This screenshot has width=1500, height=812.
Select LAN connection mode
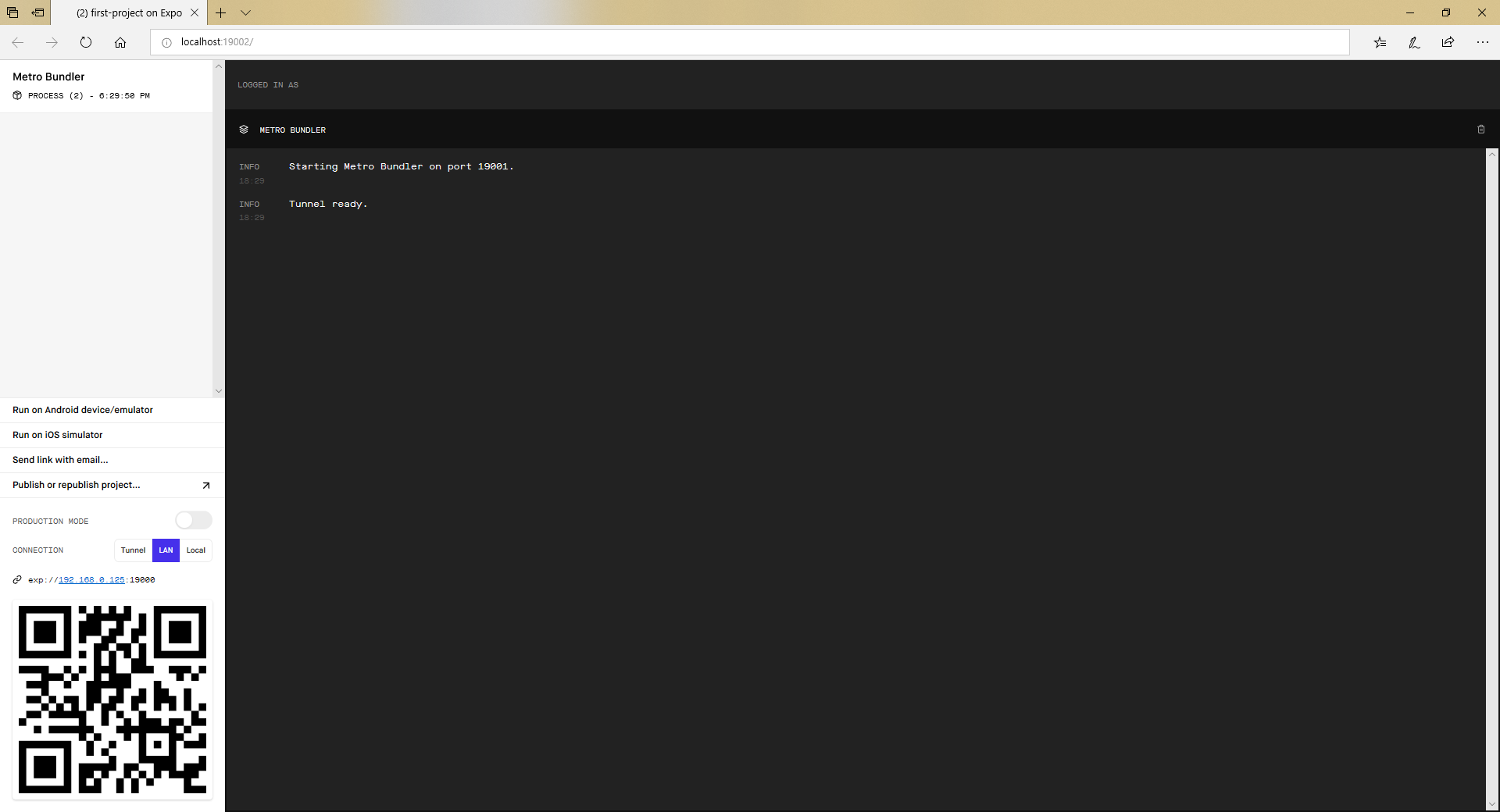click(x=166, y=550)
